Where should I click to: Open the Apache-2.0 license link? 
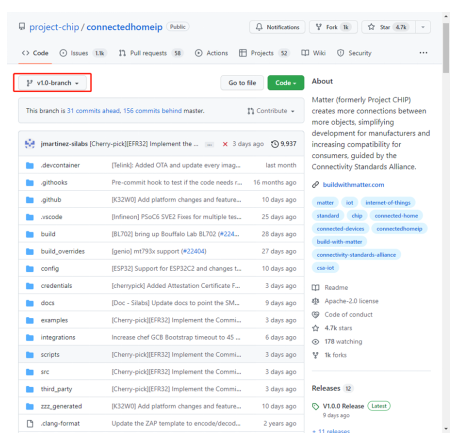351,301
